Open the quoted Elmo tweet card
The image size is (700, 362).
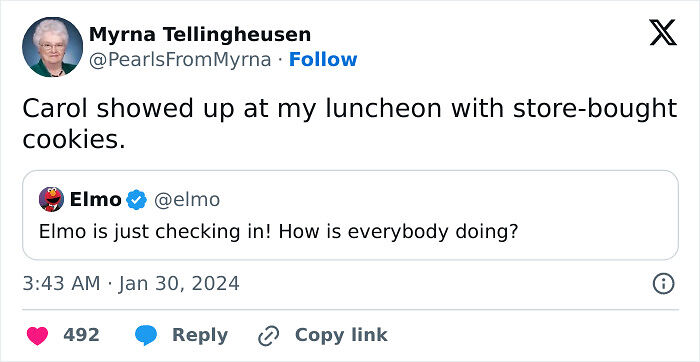350,215
